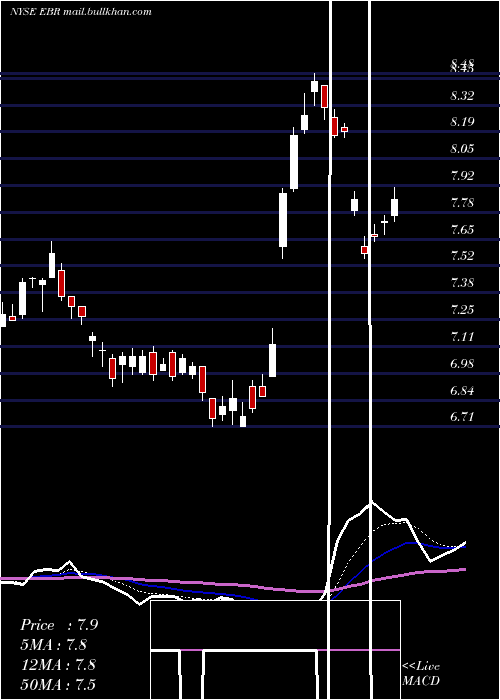Screen dimensions: 500x700
Task: Click the 7.11 price level label
Action: [462, 337]
